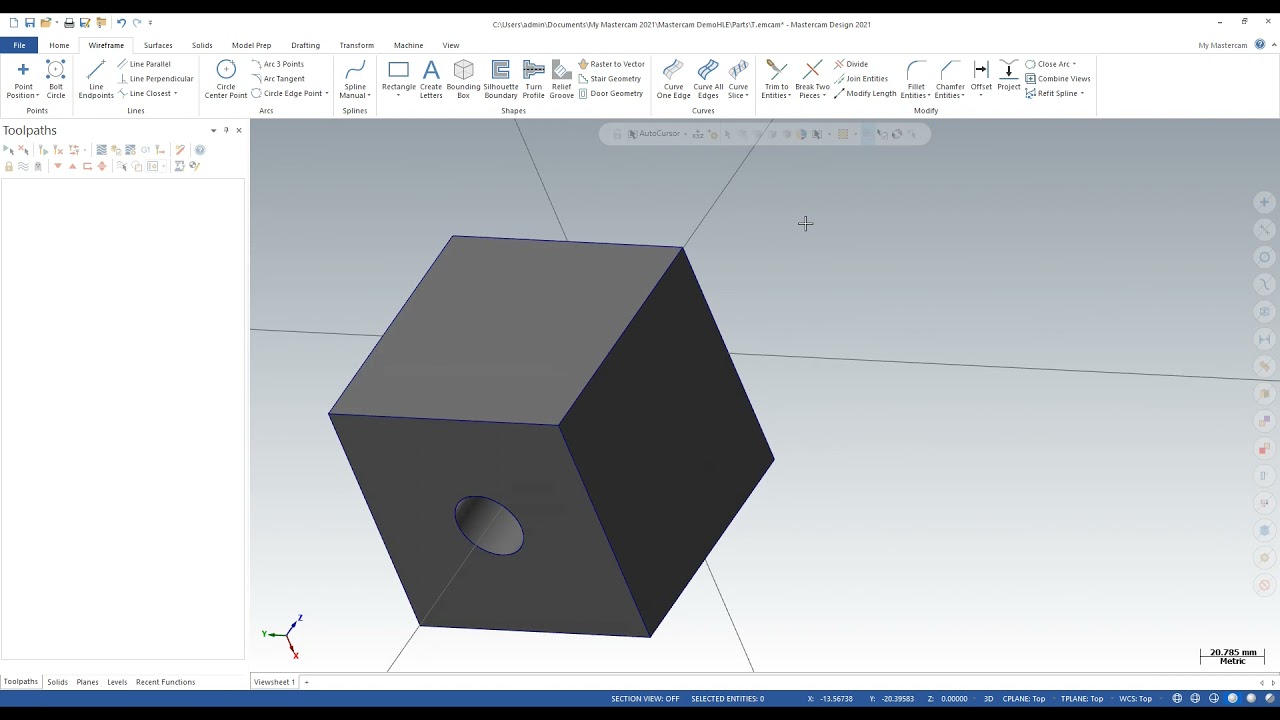Show the Planes manager tab
This screenshot has width=1280, height=720.
[x=87, y=682]
